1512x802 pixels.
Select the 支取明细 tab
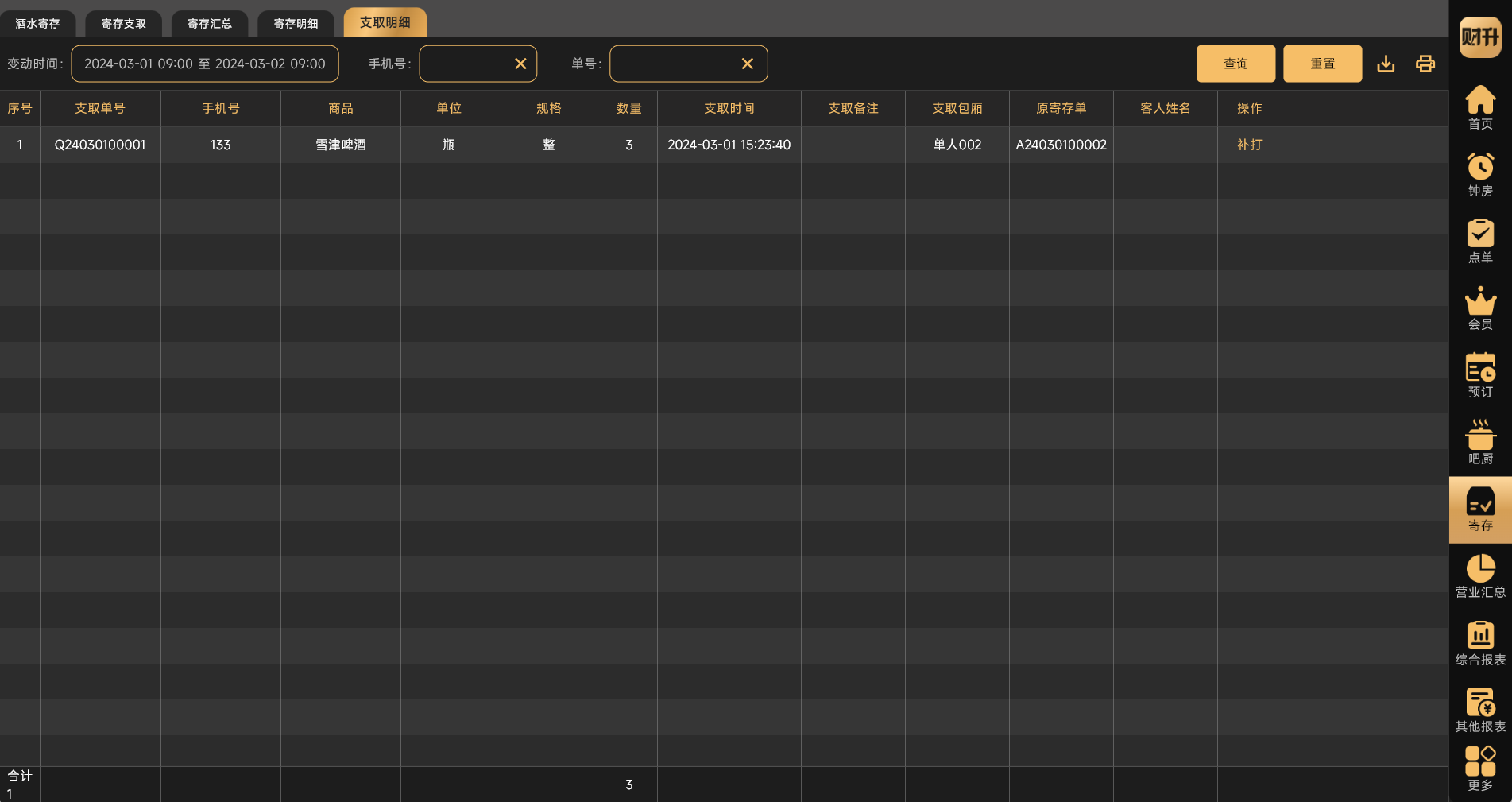(385, 22)
